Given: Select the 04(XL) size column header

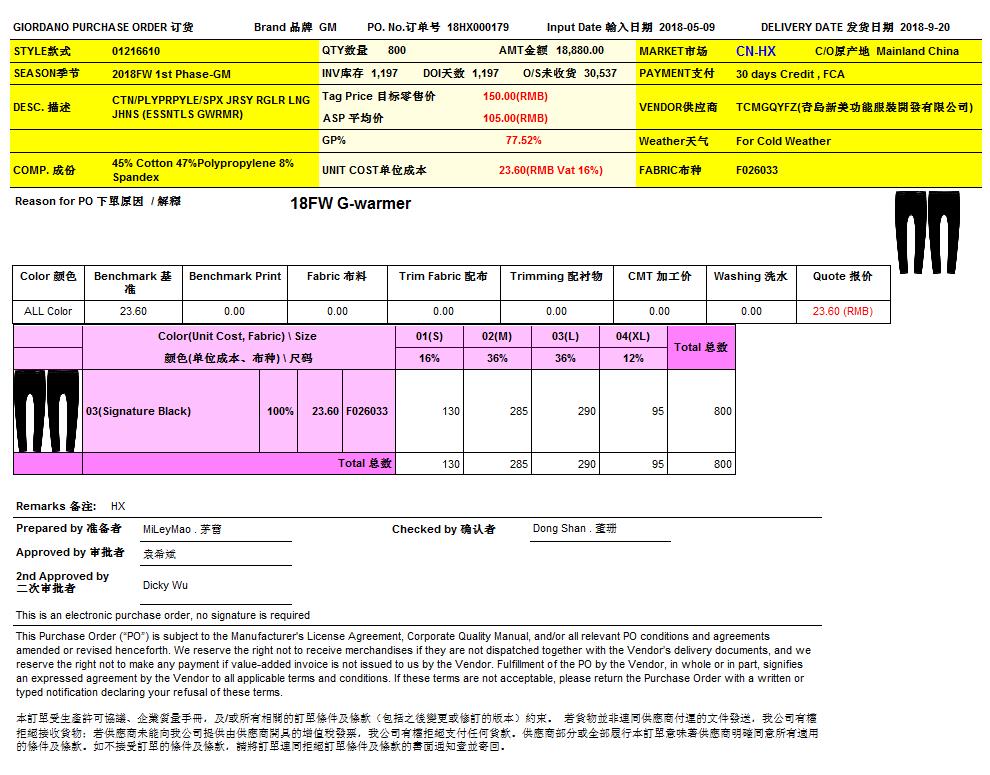Looking at the screenshot, I should click(633, 336).
